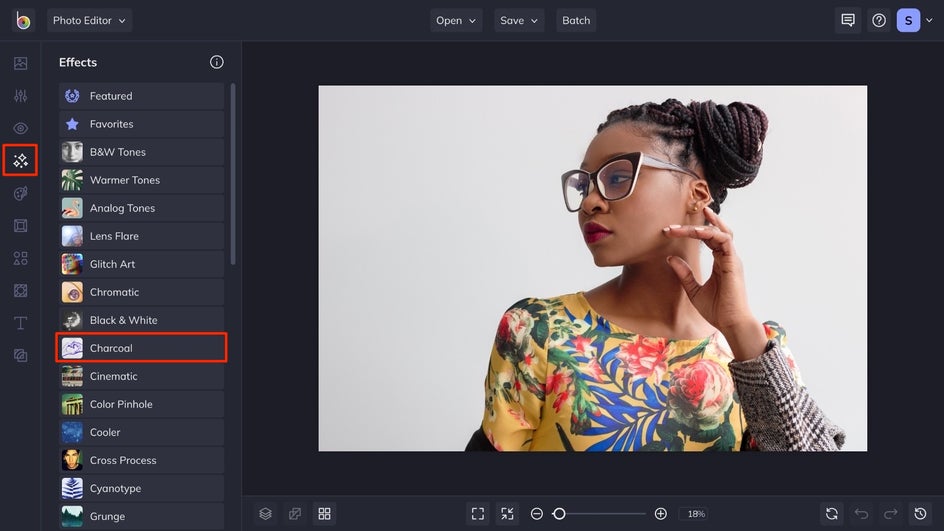This screenshot has width=944, height=531.
Task: Open the Warmer Tones category
Action: tap(141, 180)
